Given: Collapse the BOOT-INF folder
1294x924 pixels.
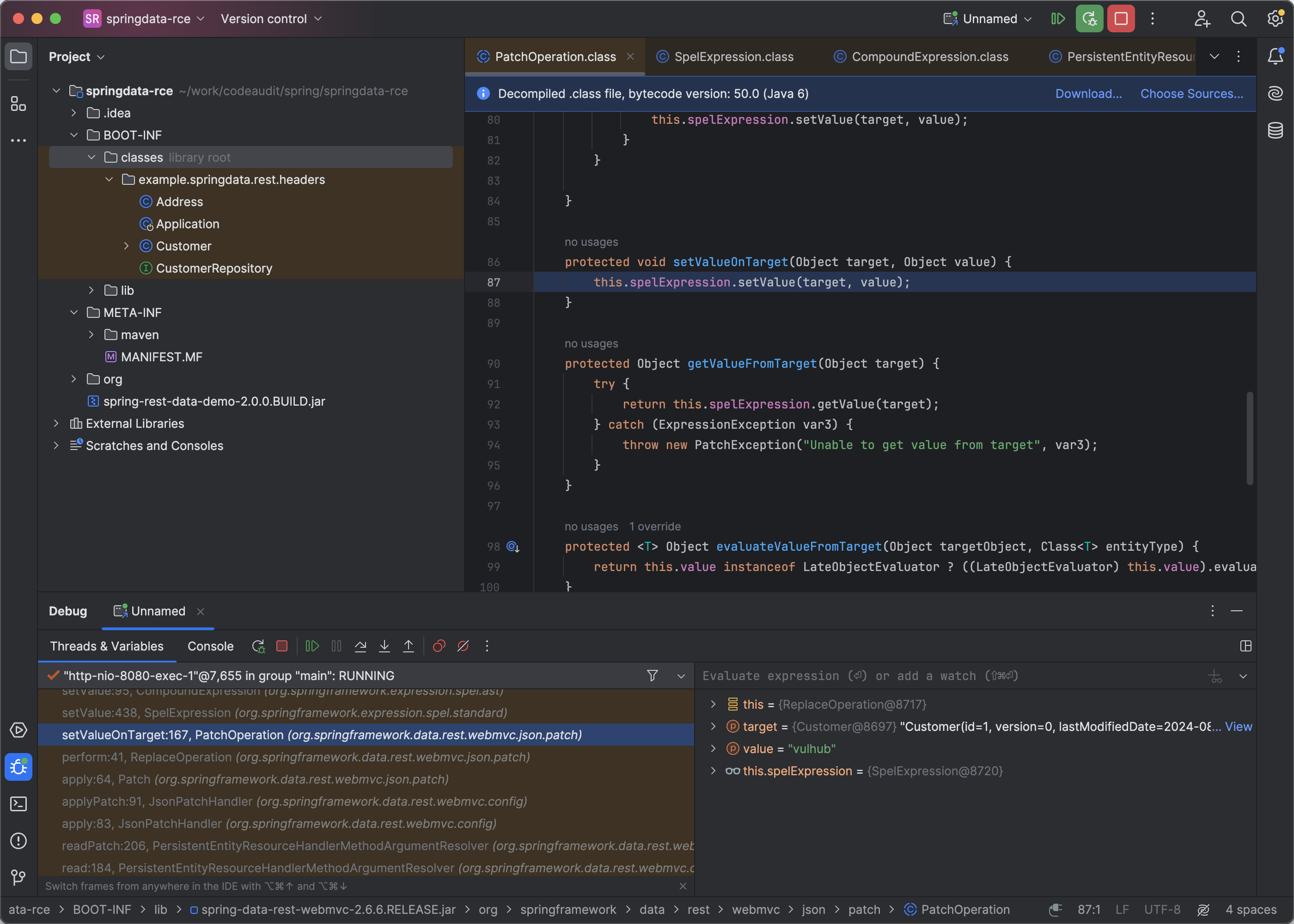Looking at the screenshot, I should [73, 135].
